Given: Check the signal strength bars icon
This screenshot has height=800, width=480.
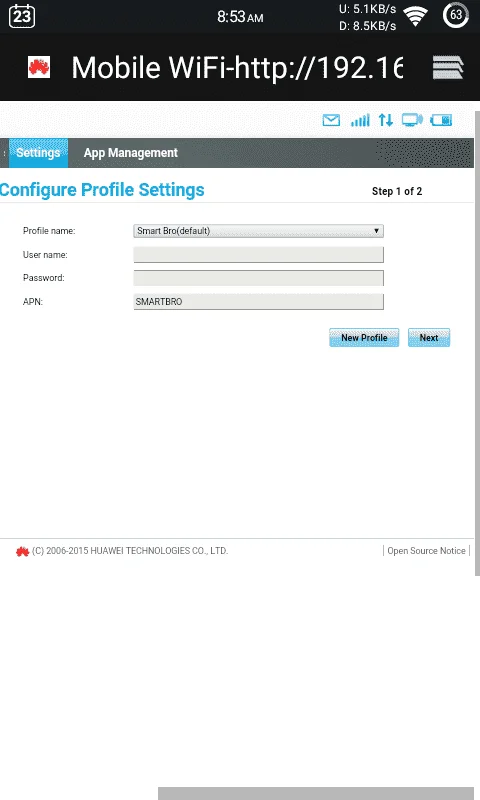Looking at the screenshot, I should [x=360, y=120].
